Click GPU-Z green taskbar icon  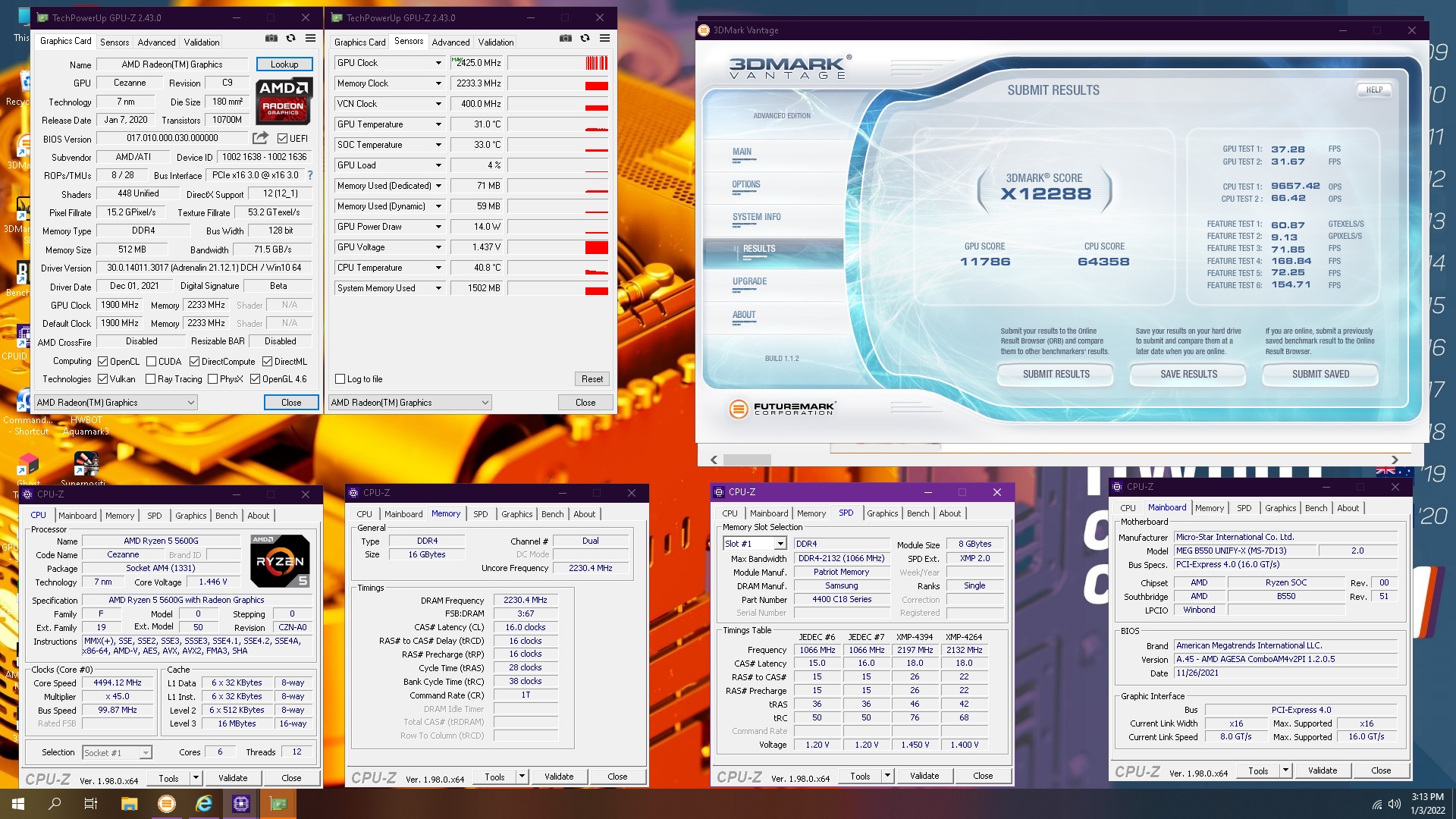pyautogui.click(x=278, y=804)
